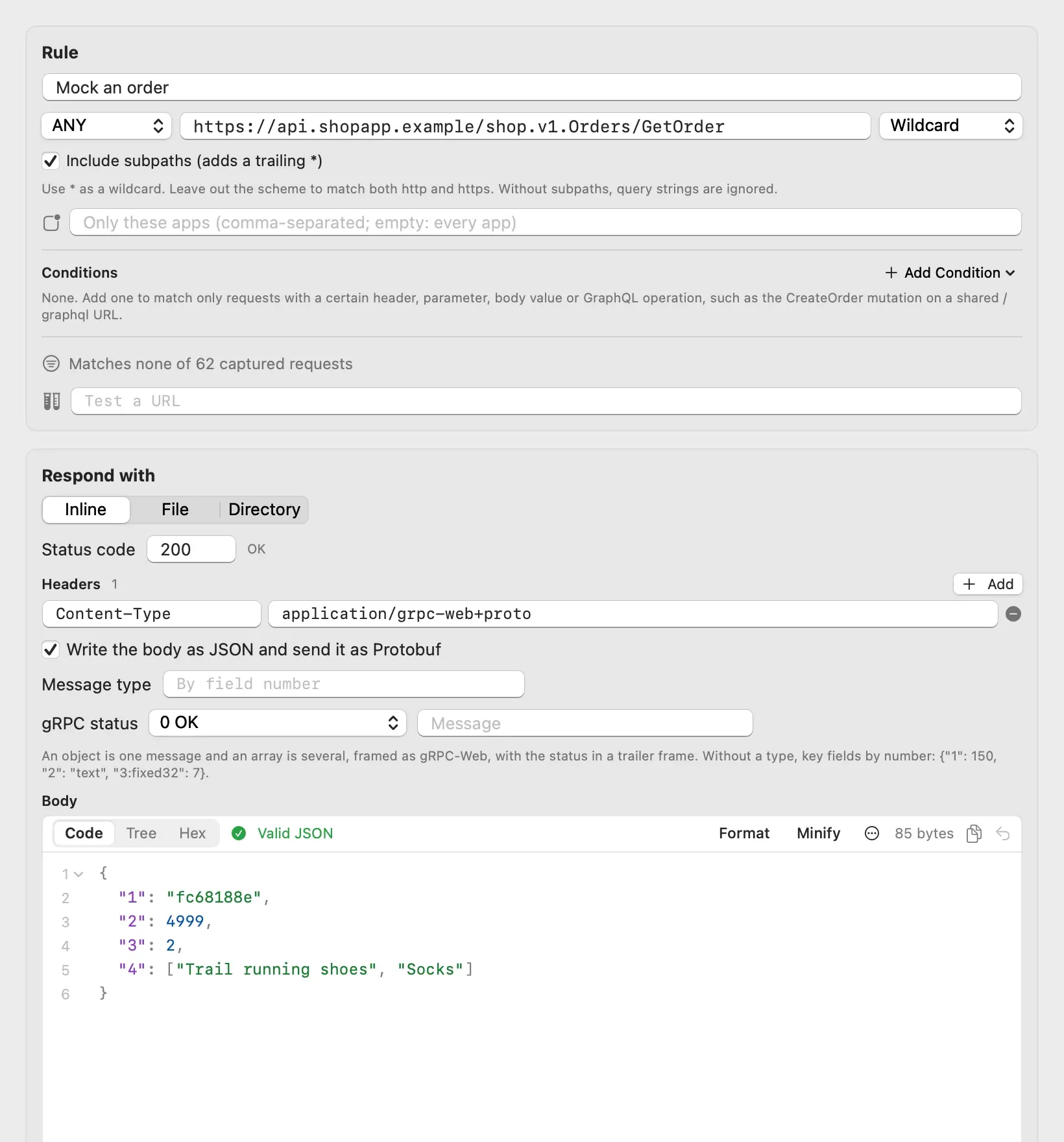Click the 85 bytes size label

tap(924, 833)
